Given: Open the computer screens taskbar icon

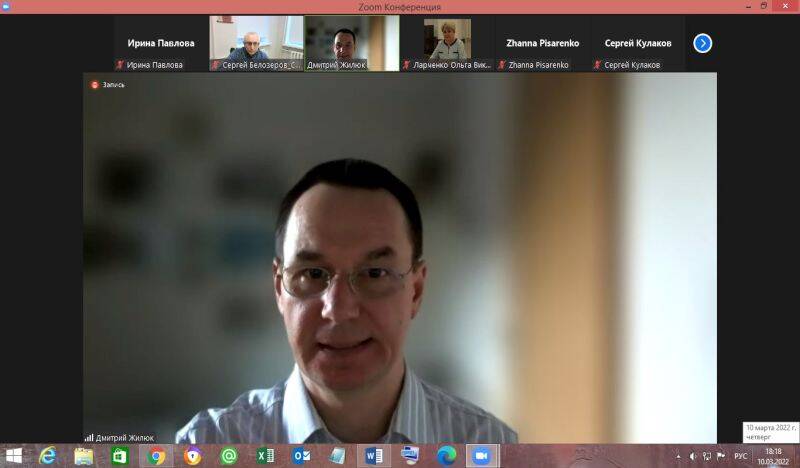Looking at the screenshot, I should pos(410,455).
